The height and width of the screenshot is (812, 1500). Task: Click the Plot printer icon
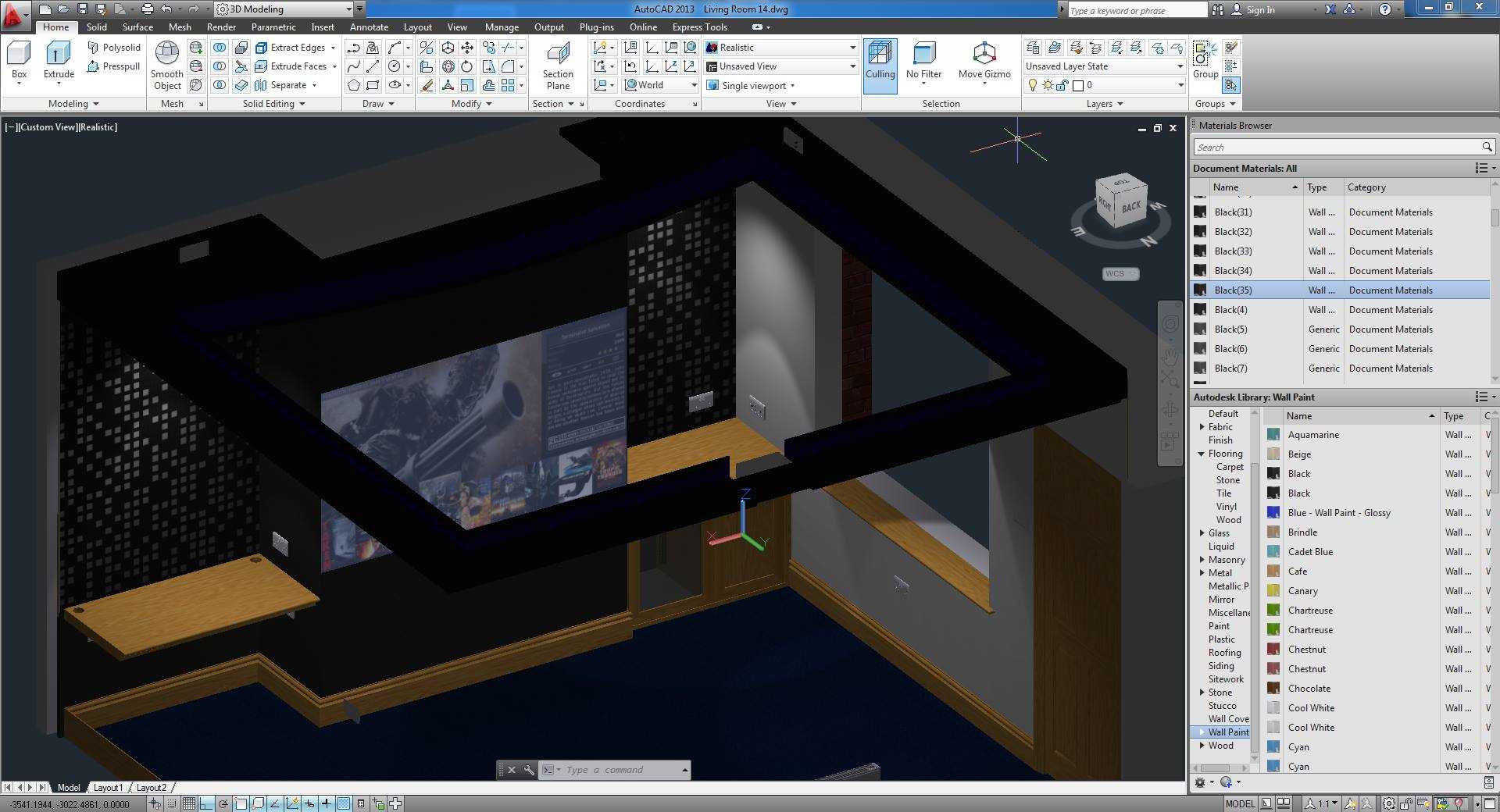coord(147,9)
